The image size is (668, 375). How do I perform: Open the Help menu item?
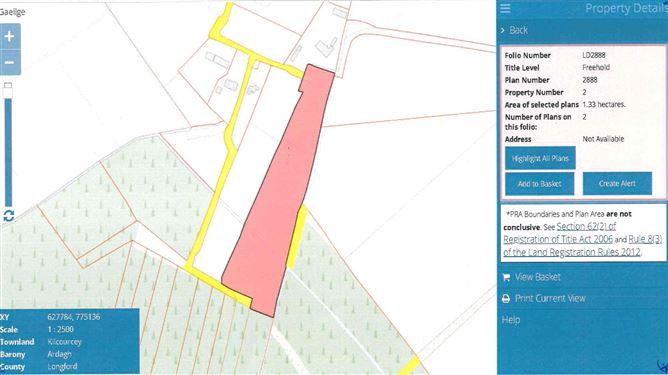(x=511, y=320)
